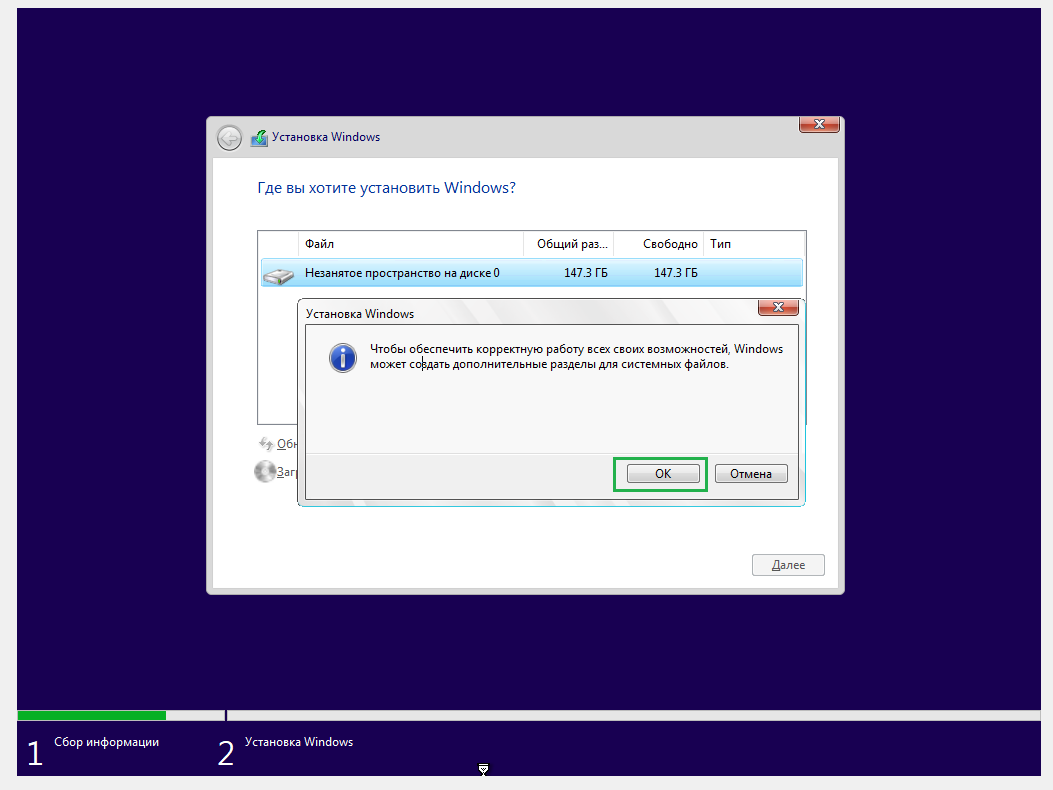
Task: Click step 1 Сбор информации label
Action: (107, 742)
